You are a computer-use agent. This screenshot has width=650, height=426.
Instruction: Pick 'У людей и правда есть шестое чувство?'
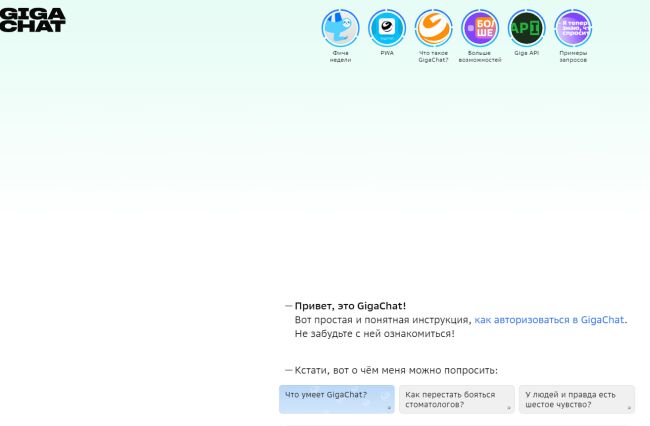[570, 399]
